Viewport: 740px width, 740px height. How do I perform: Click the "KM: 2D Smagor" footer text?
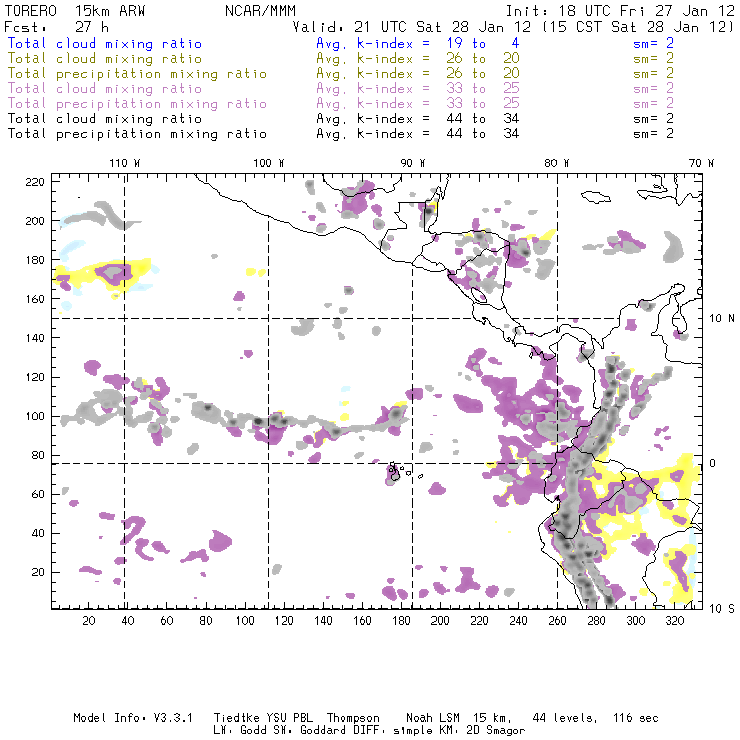[480, 731]
